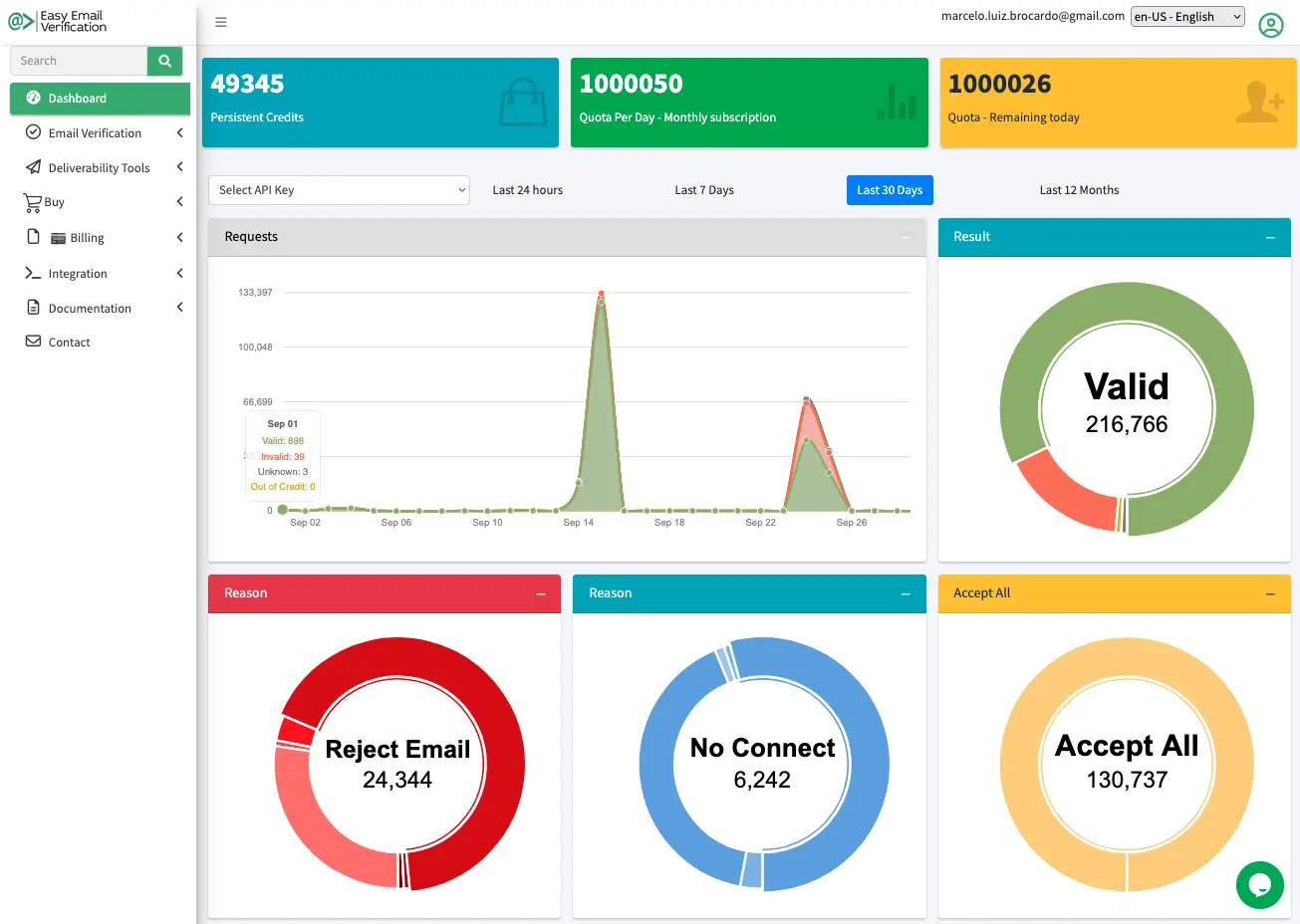Select the Last 12 Months range
1300x924 pixels.
coord(1079,190)
